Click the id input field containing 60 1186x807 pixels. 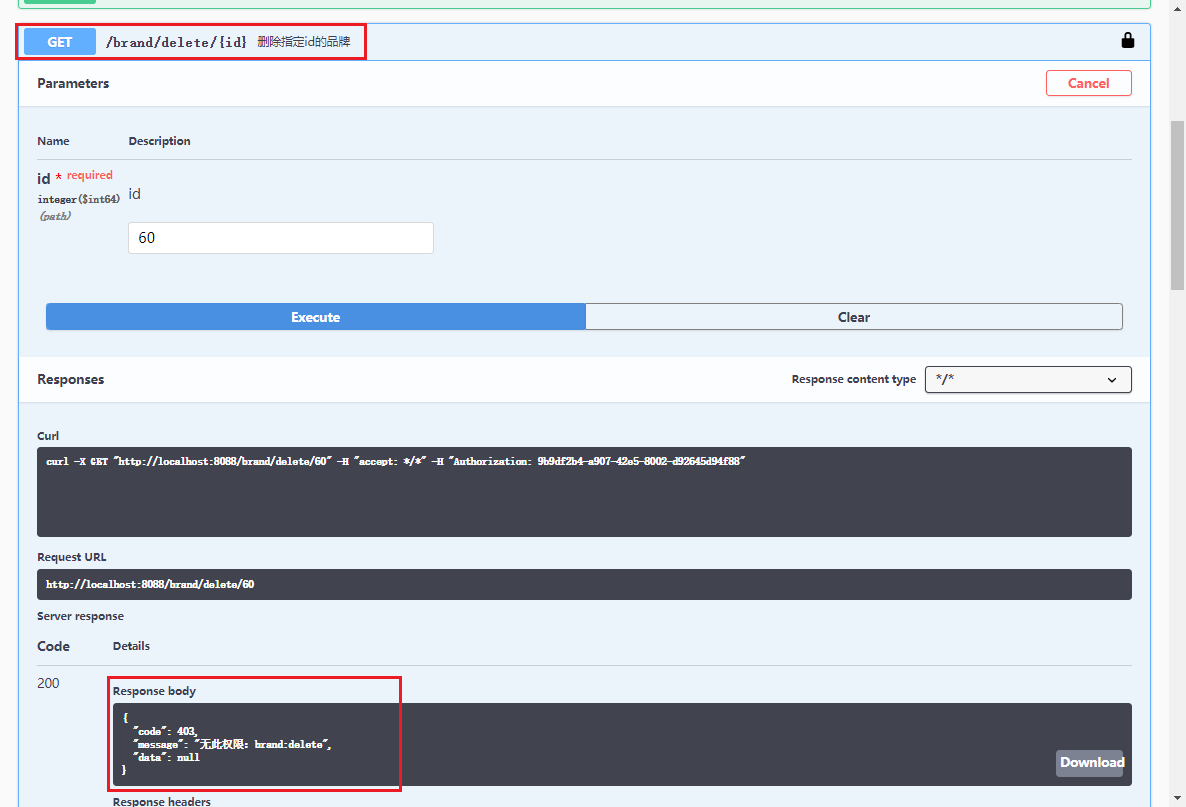(281, 237)
